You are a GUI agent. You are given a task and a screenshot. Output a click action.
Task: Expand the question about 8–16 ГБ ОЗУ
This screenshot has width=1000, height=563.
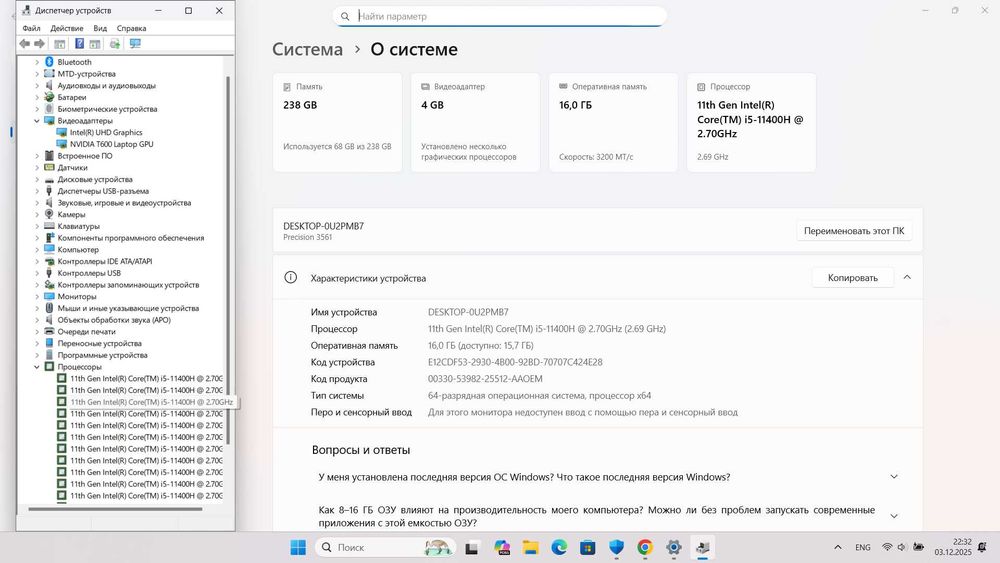click(894, 516)
